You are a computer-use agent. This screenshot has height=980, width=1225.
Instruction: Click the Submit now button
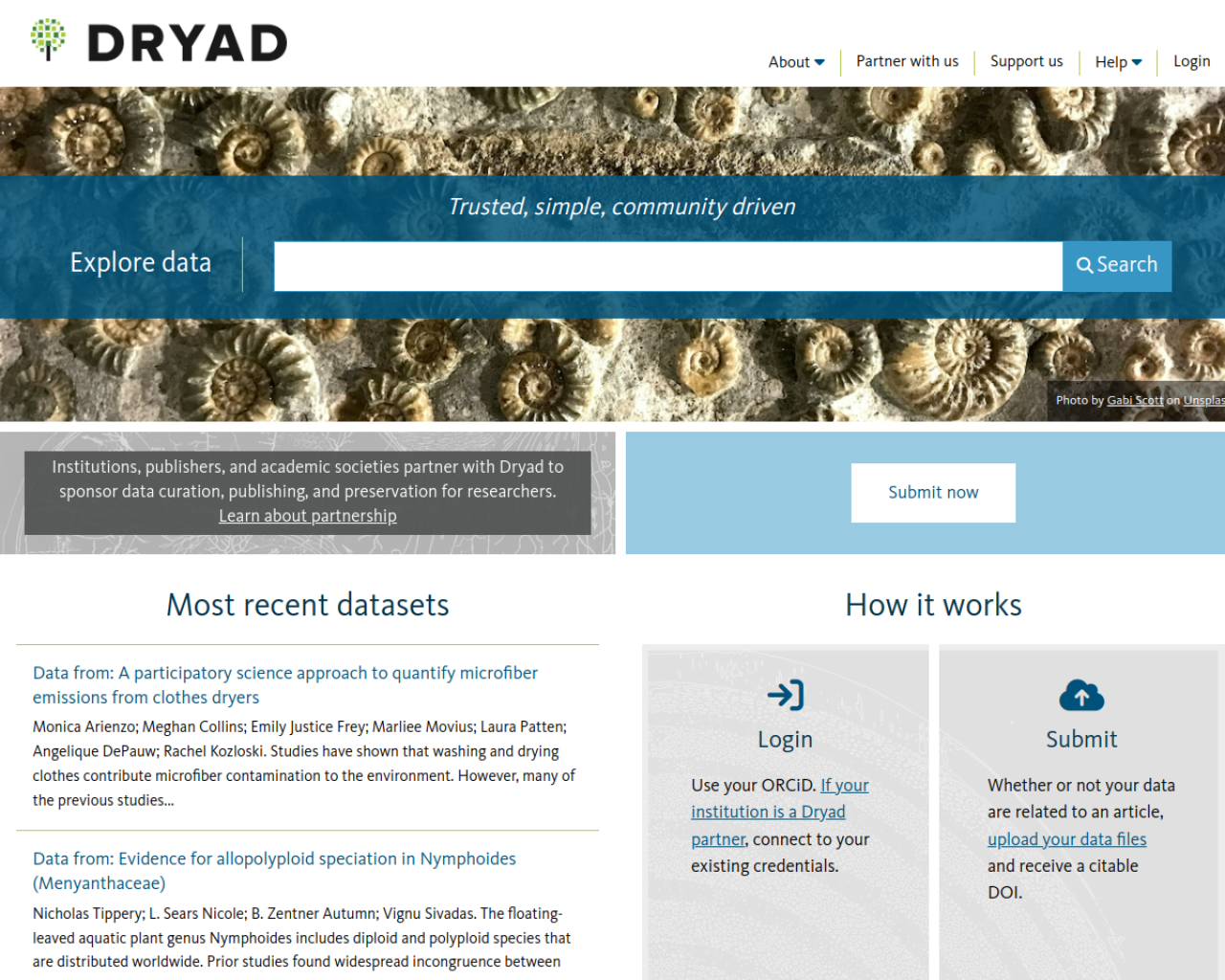pyautogui.click(x=933, y=493)
